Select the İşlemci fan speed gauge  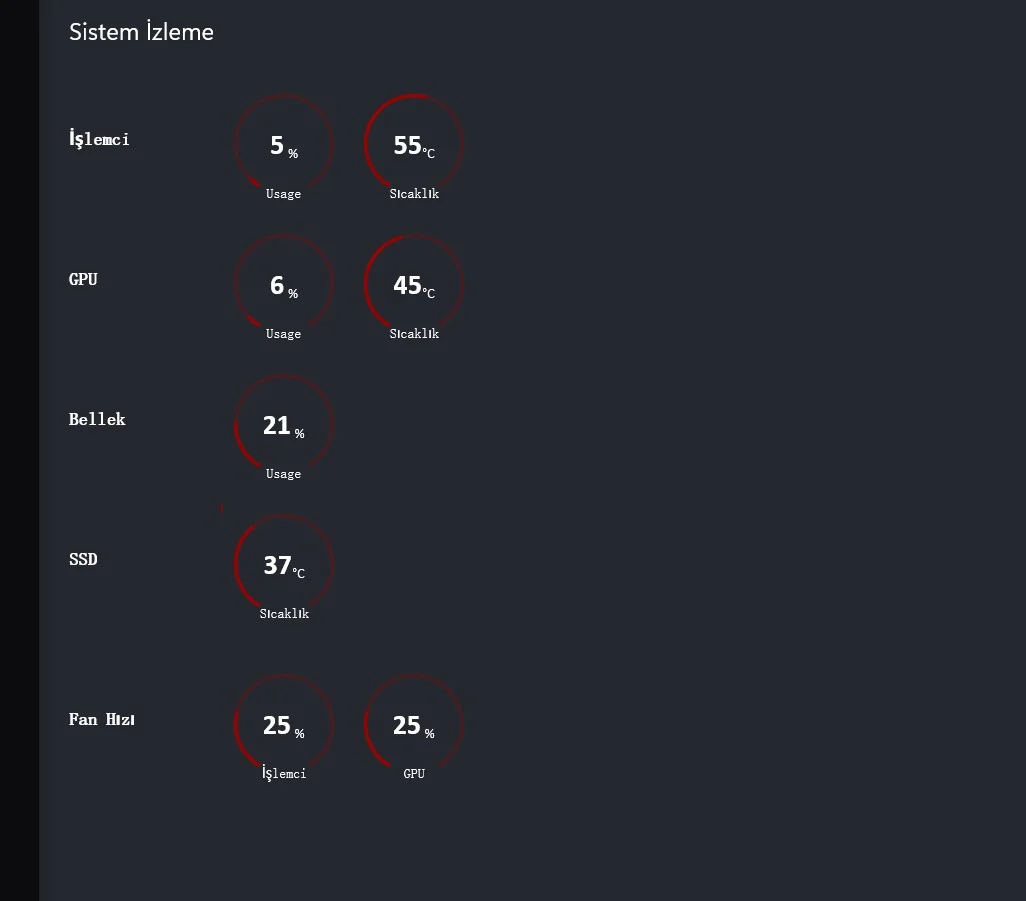point(283,724)
